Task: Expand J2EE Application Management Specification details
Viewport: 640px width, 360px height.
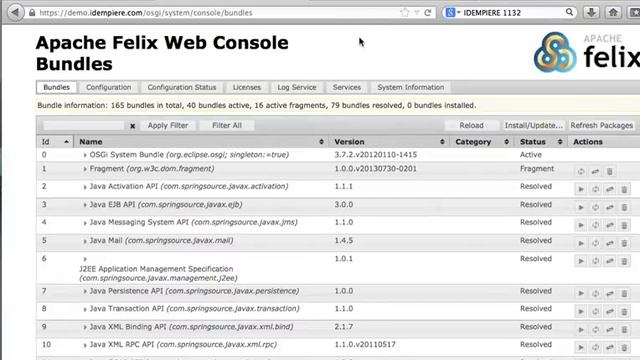Action: coord(85,259)
